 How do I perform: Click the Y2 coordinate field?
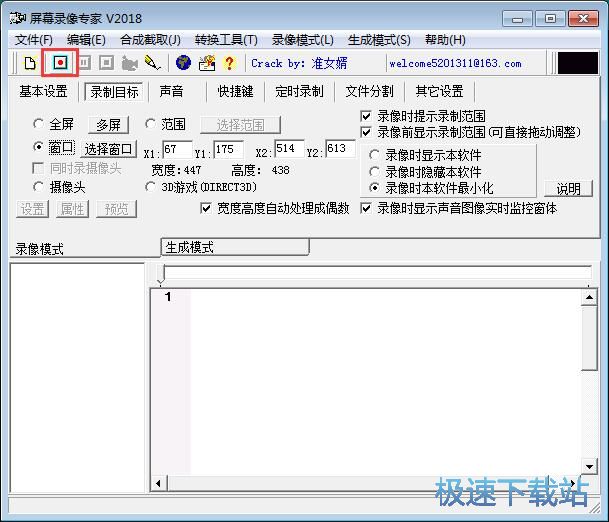340,148
